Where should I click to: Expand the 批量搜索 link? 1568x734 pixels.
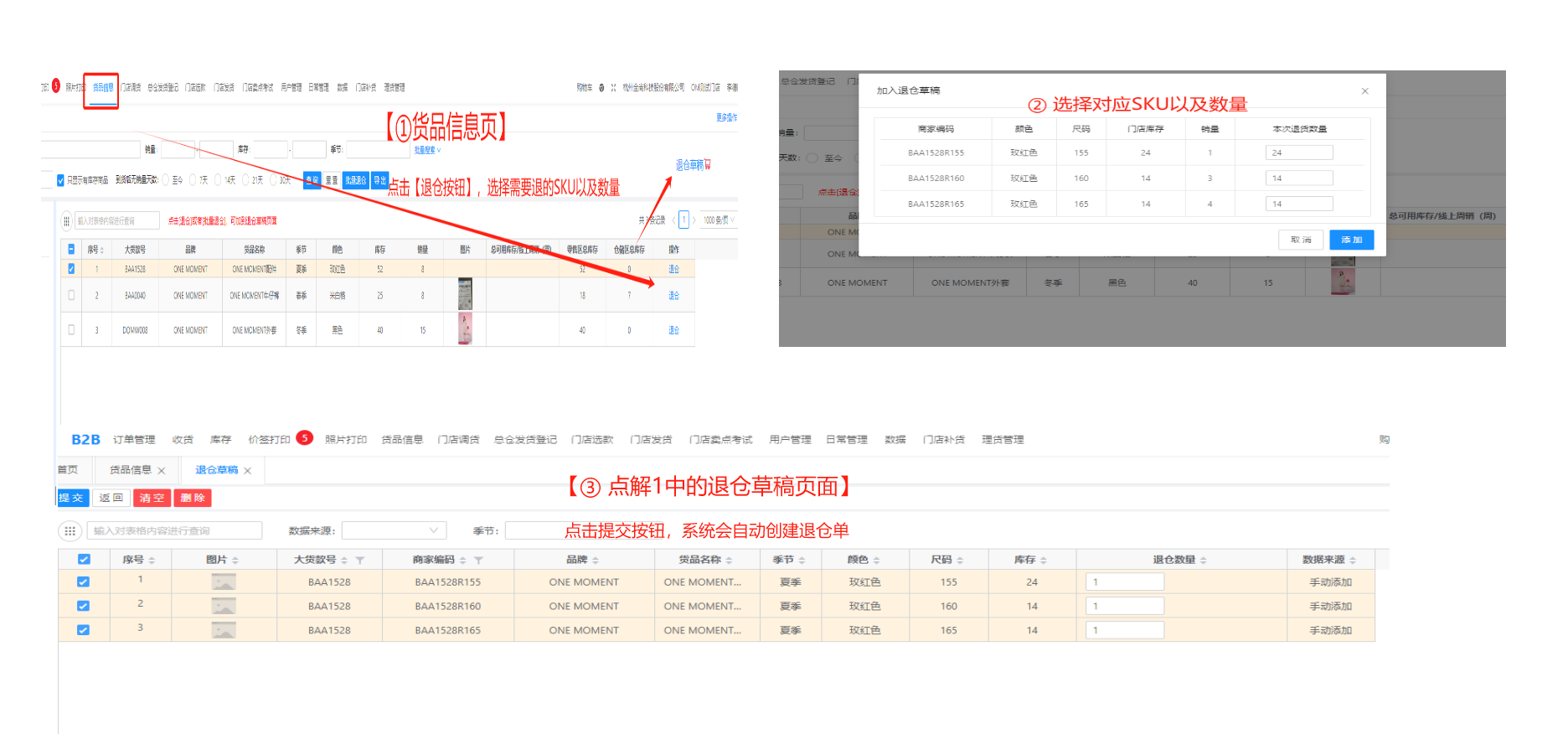tap(426, 150)
